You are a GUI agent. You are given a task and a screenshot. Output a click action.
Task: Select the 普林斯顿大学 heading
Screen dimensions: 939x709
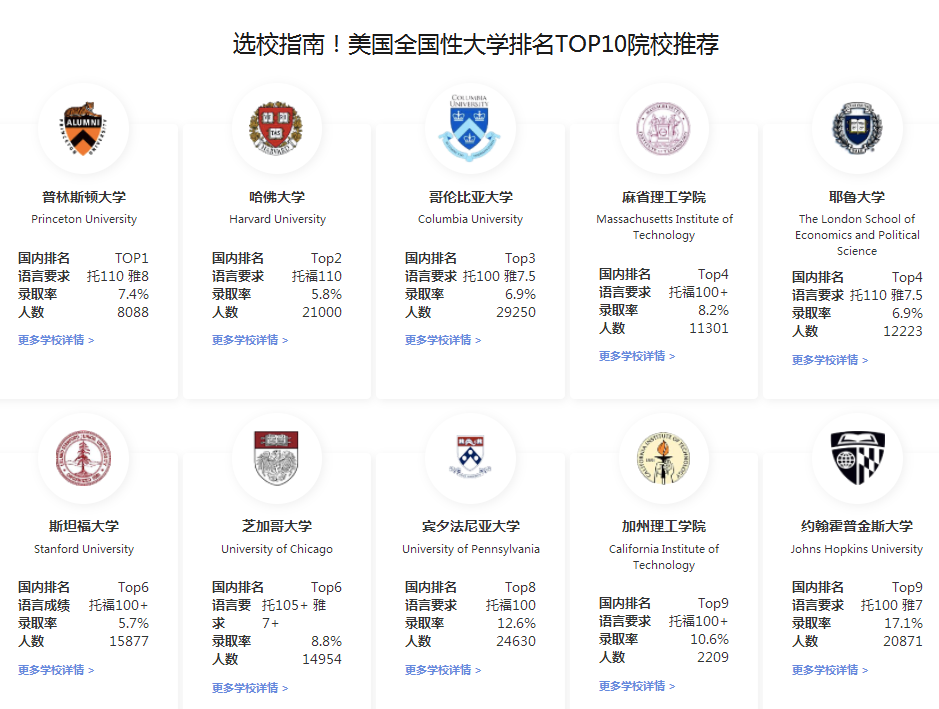click(x=84, y=197)
